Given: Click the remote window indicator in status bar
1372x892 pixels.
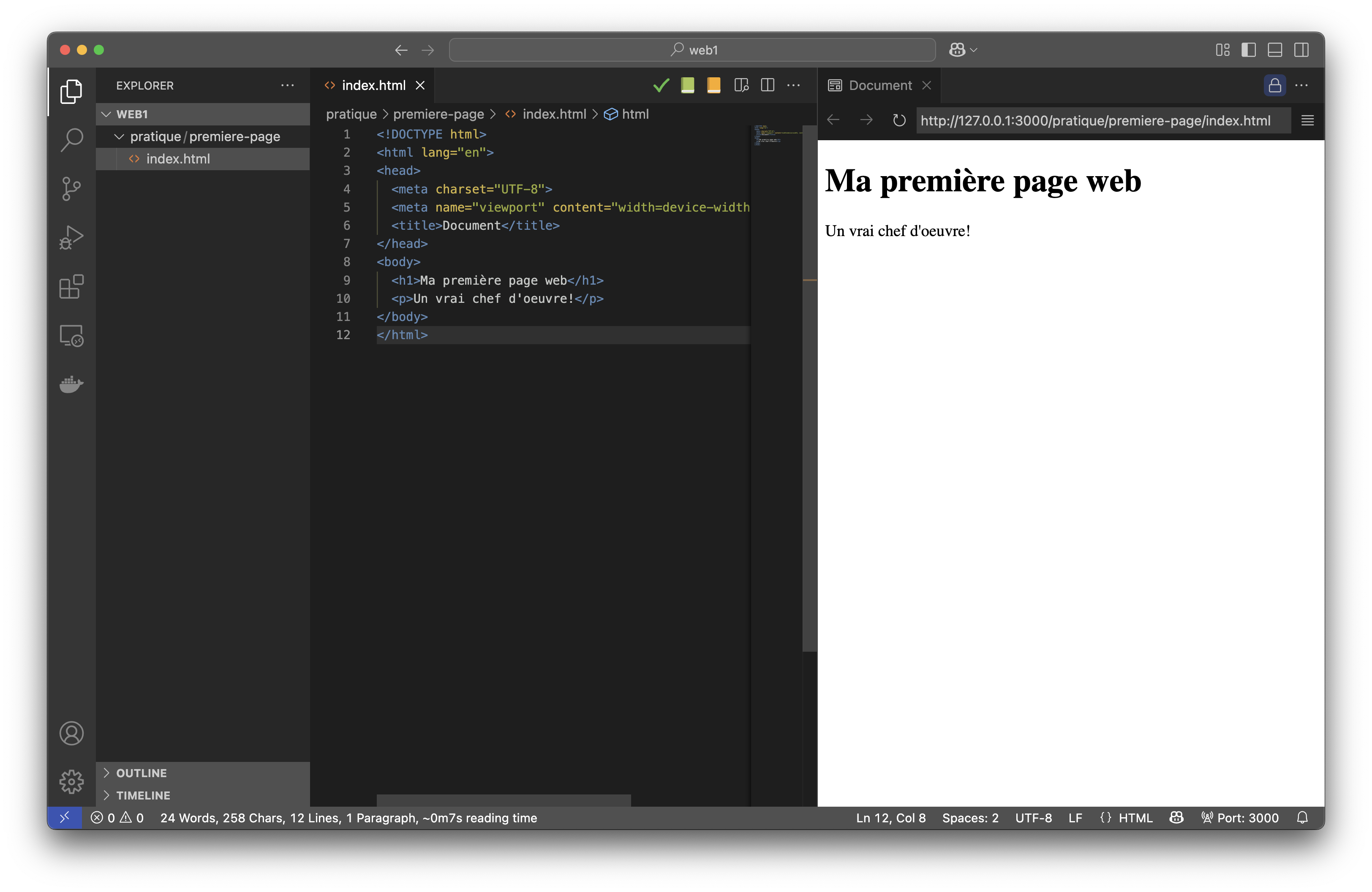Looking at the screenshot, I should coord(65,817).
